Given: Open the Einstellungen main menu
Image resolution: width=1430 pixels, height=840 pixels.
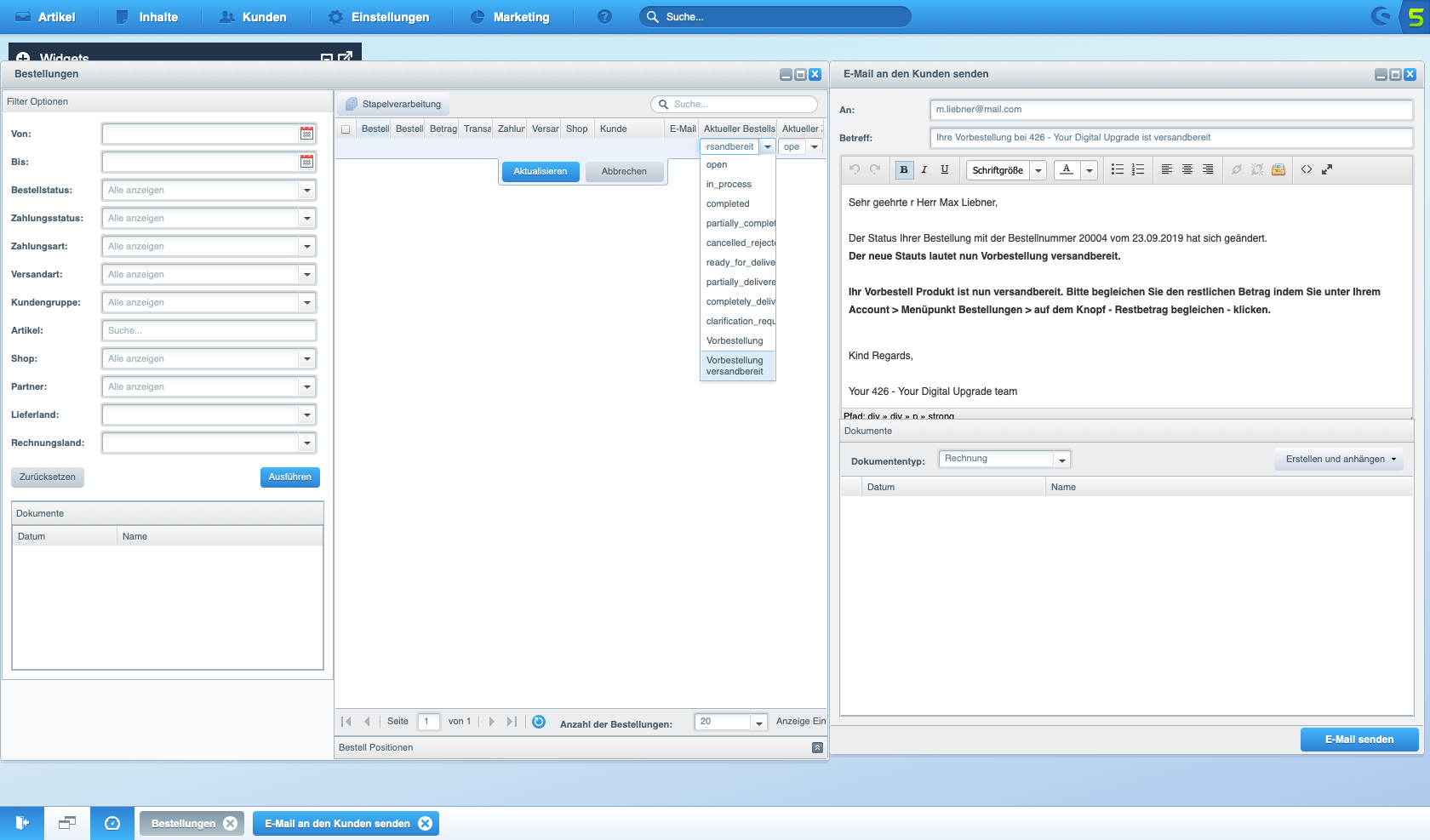Looking at the screenshot, I should [379, 17].
